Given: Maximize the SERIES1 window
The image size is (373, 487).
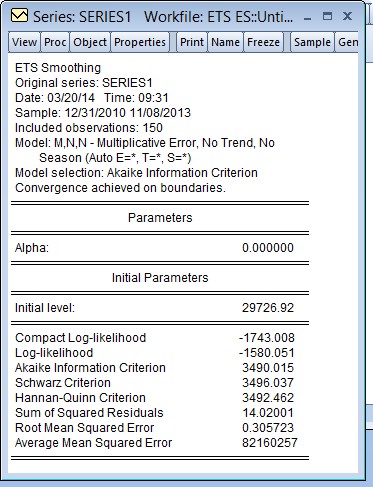Looking at the screenshot, I should pos(328,16).
